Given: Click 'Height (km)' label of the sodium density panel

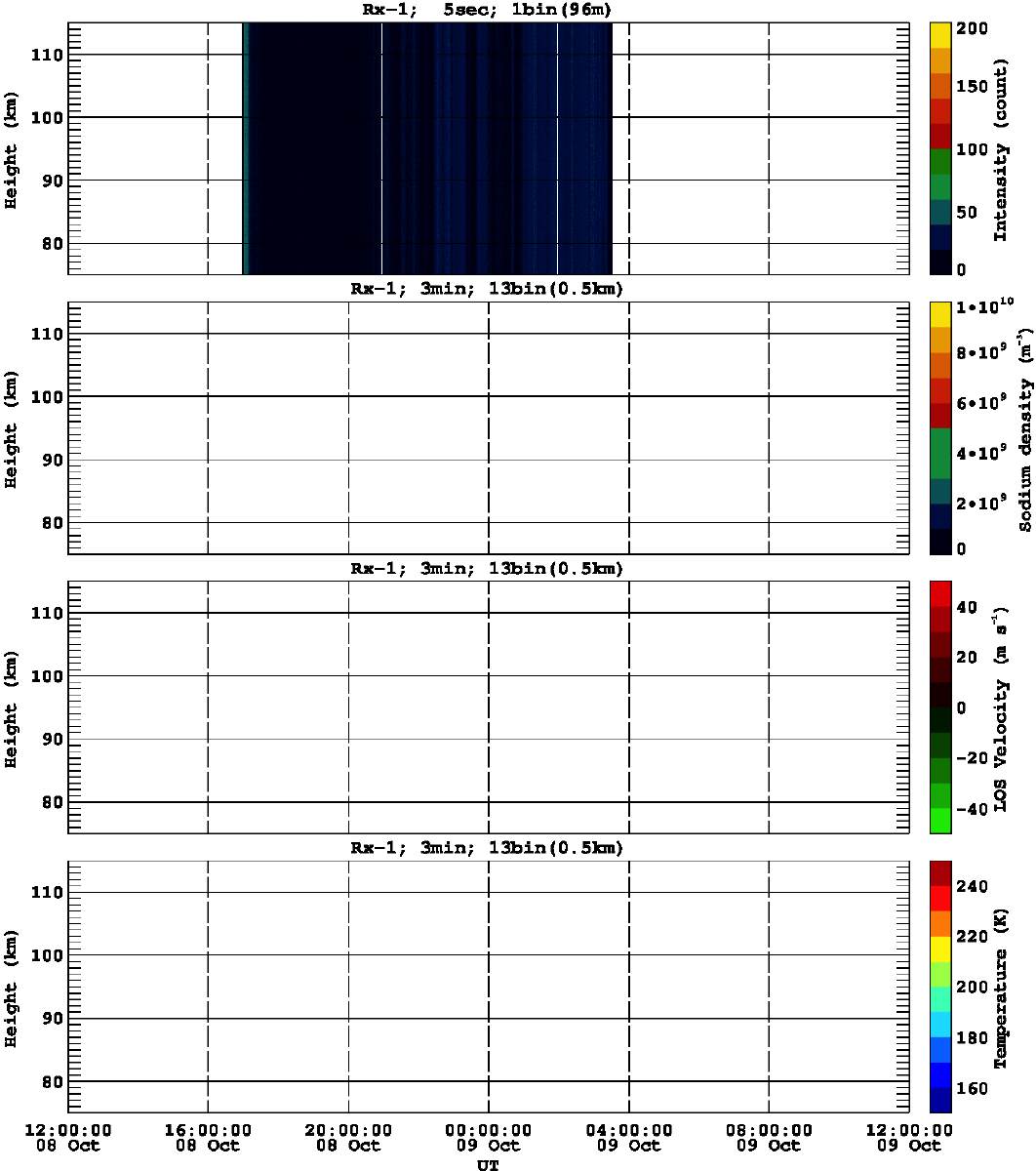Looking at the screenshot, I should point(12,427).
